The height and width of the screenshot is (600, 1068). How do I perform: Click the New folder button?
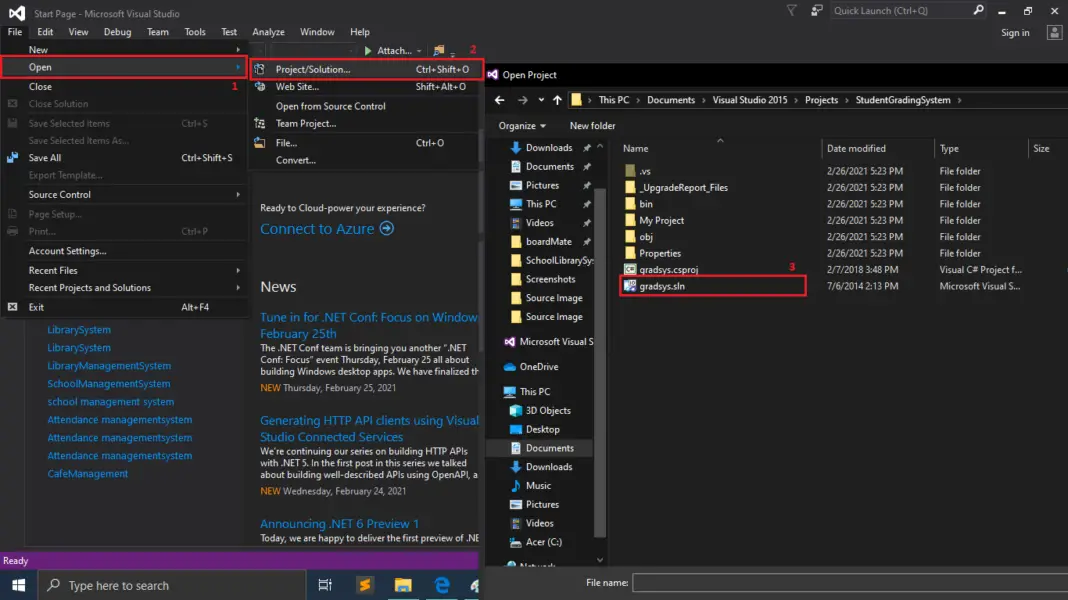point(592,126)
